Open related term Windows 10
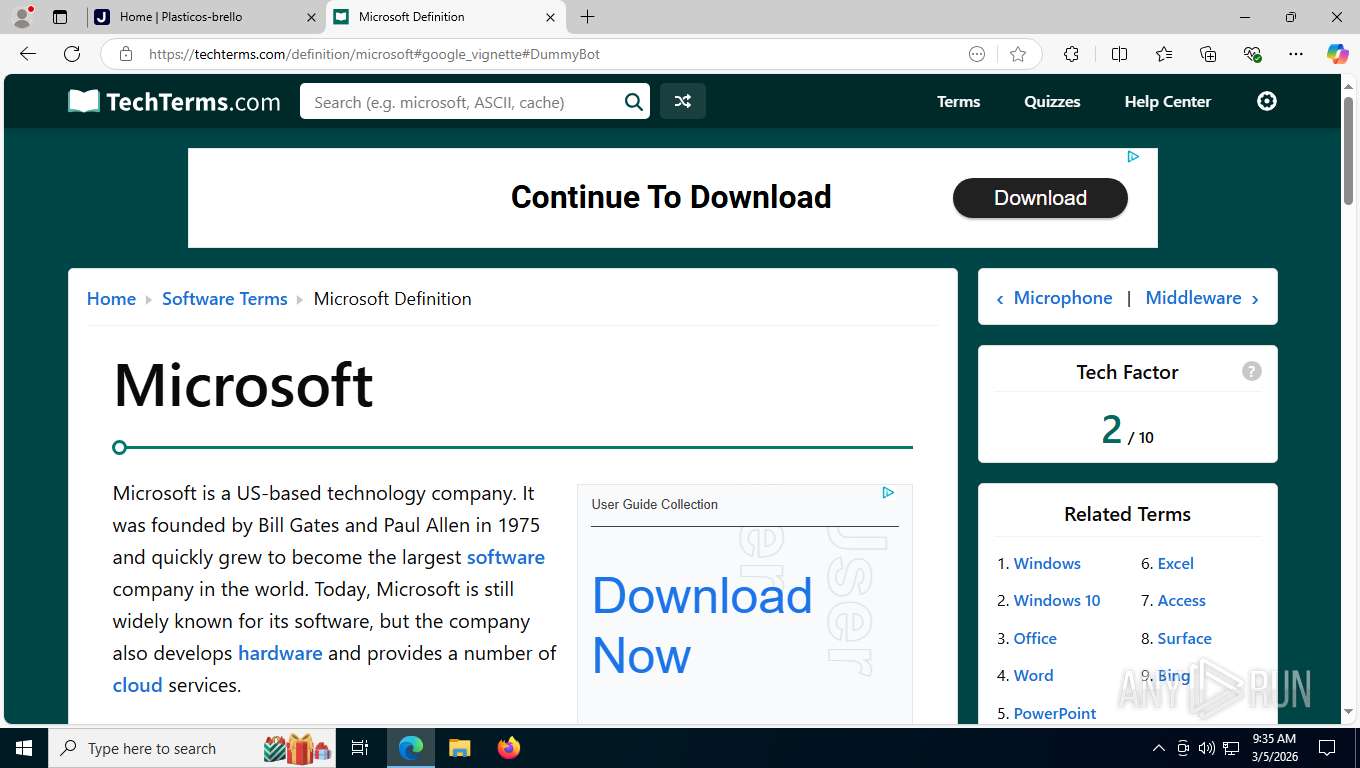This screenshot has height=768, width=1360. pyautogui.click(x=1057, y=600)
